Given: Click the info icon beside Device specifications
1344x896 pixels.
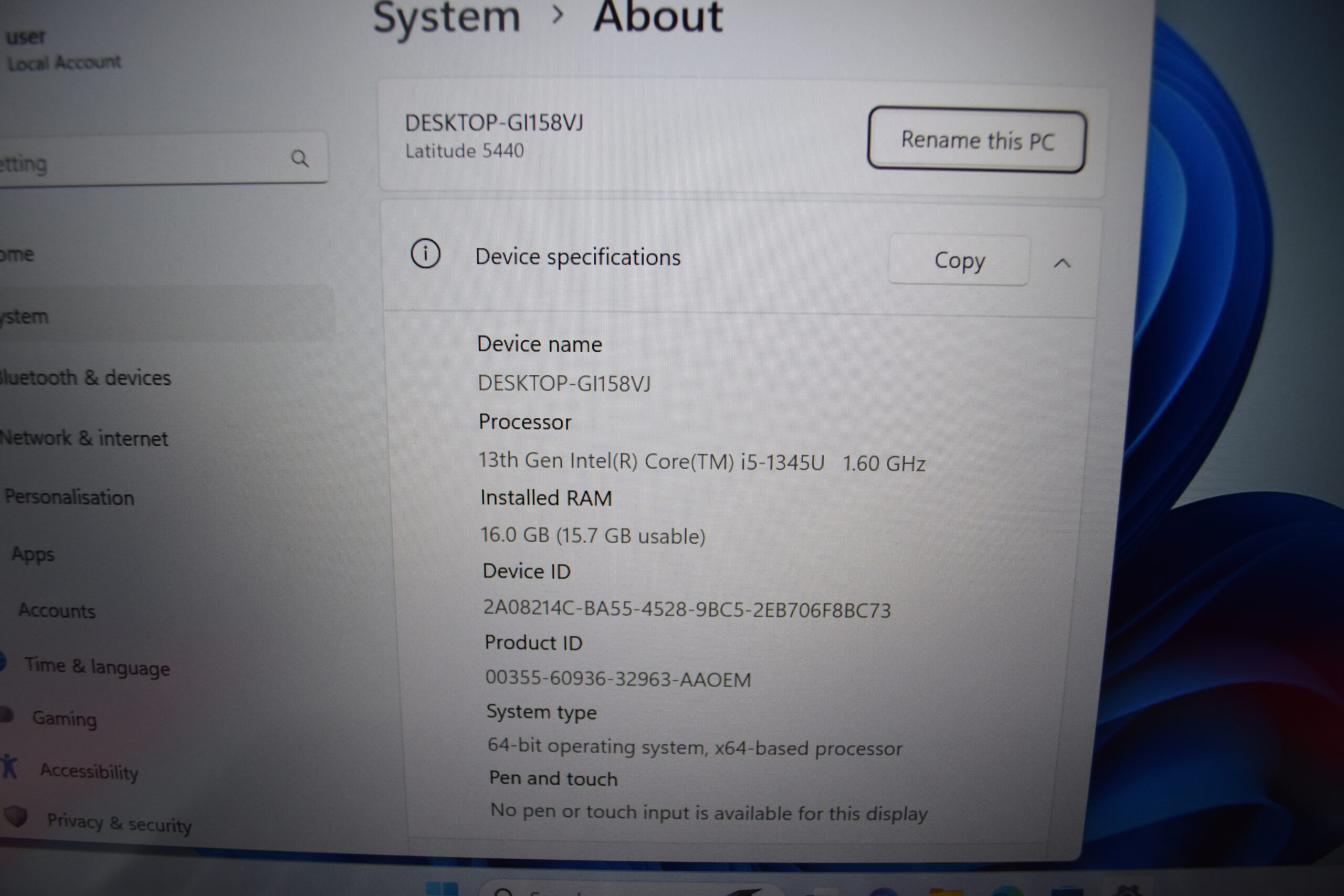Looking at the screenshot, I should click(x=426, y=254).
